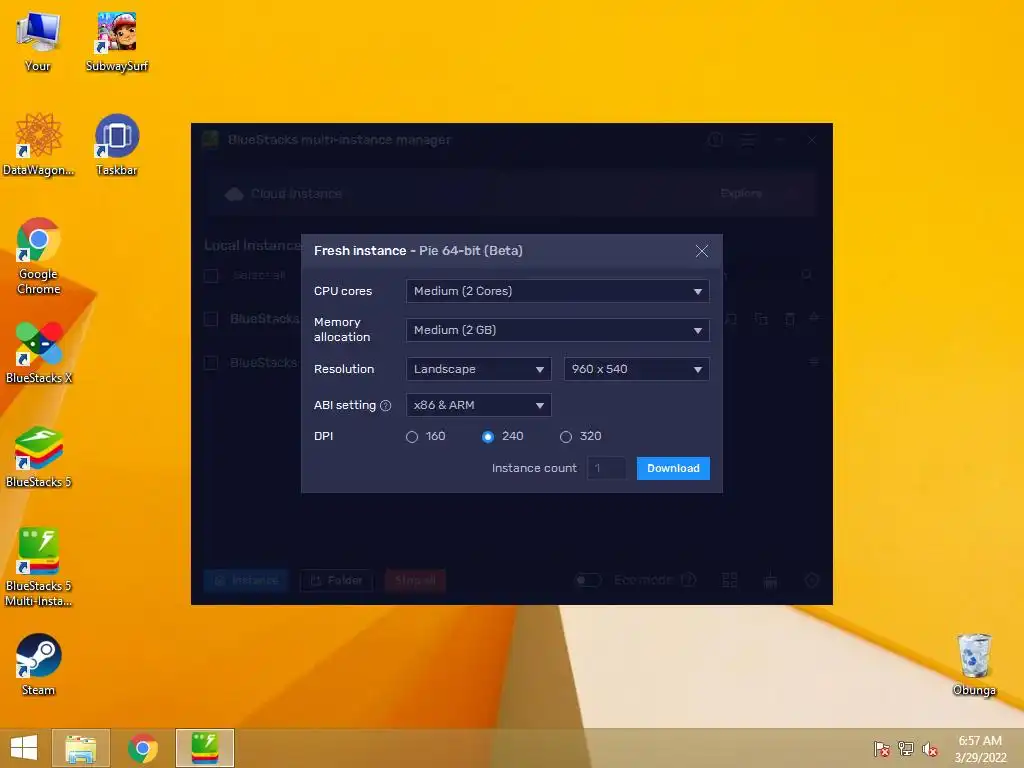Open the ABI setting x86 & ARM dropdown
Viewport: 1024px width, 768px height.
pos(479,405)
